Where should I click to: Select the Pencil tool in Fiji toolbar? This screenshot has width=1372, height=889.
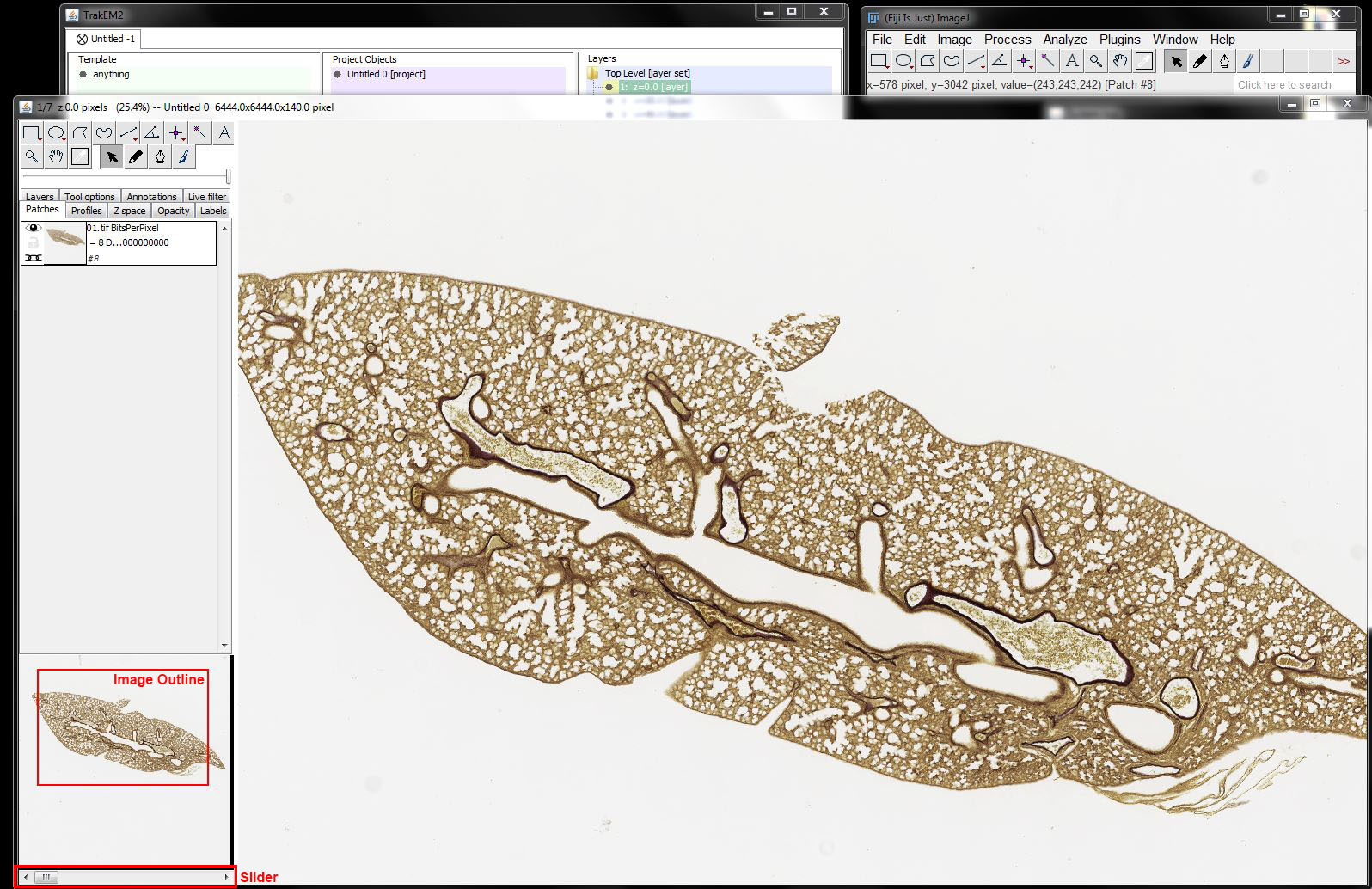[x=1200, y=61]
